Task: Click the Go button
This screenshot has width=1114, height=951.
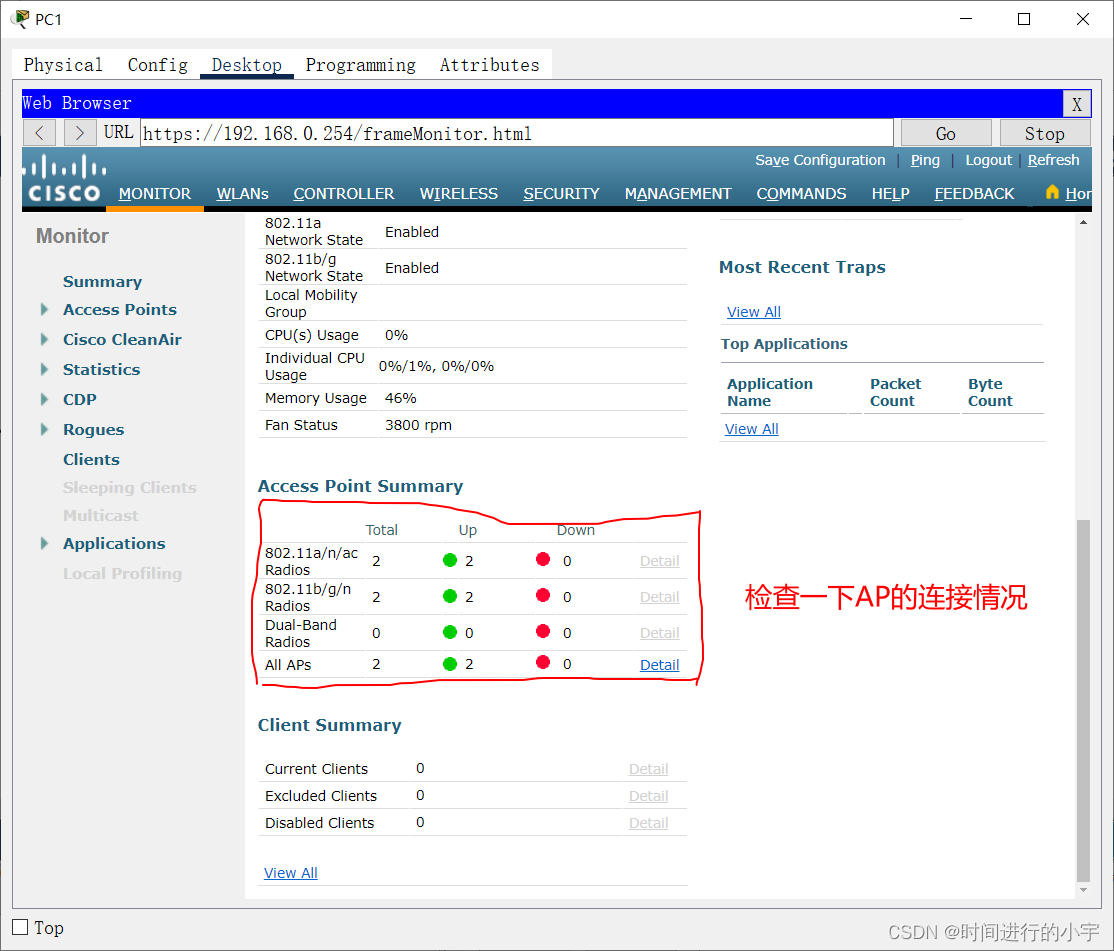Action: pyautogui.click(x=944, y=132)
